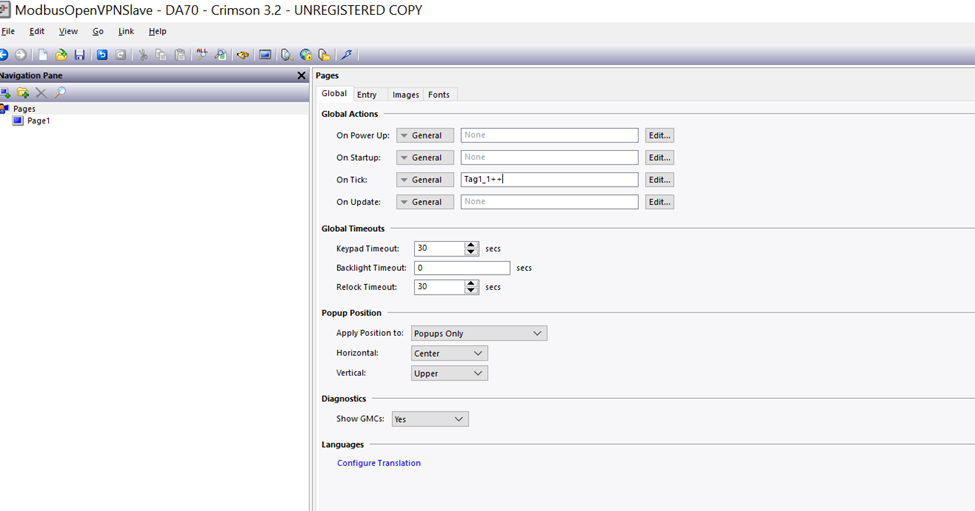Open the Edit menu
Screen dimensions: 975x511
[37, 31]
